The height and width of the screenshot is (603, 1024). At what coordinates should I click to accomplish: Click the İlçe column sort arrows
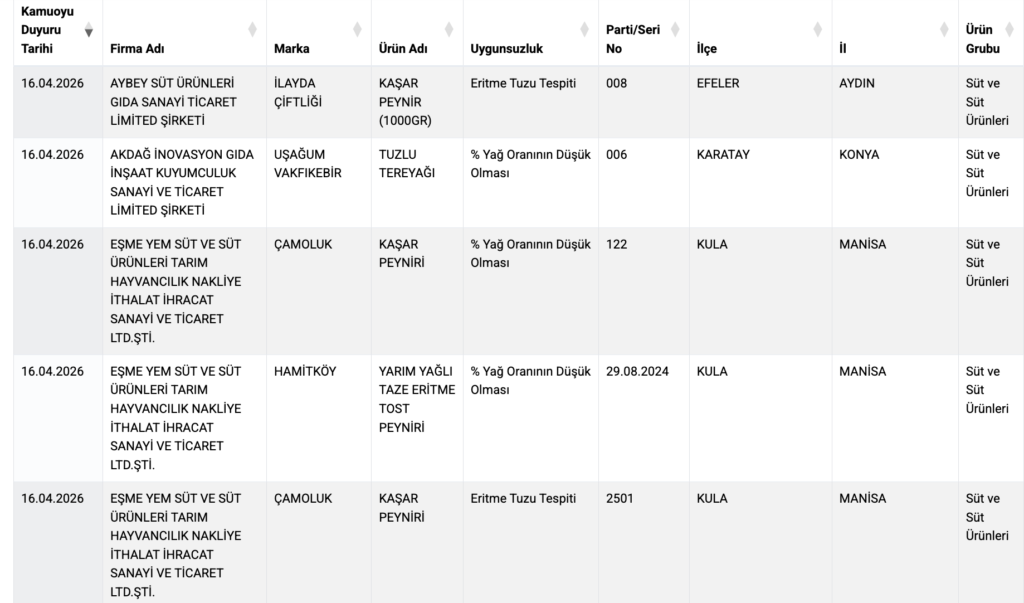819,31
